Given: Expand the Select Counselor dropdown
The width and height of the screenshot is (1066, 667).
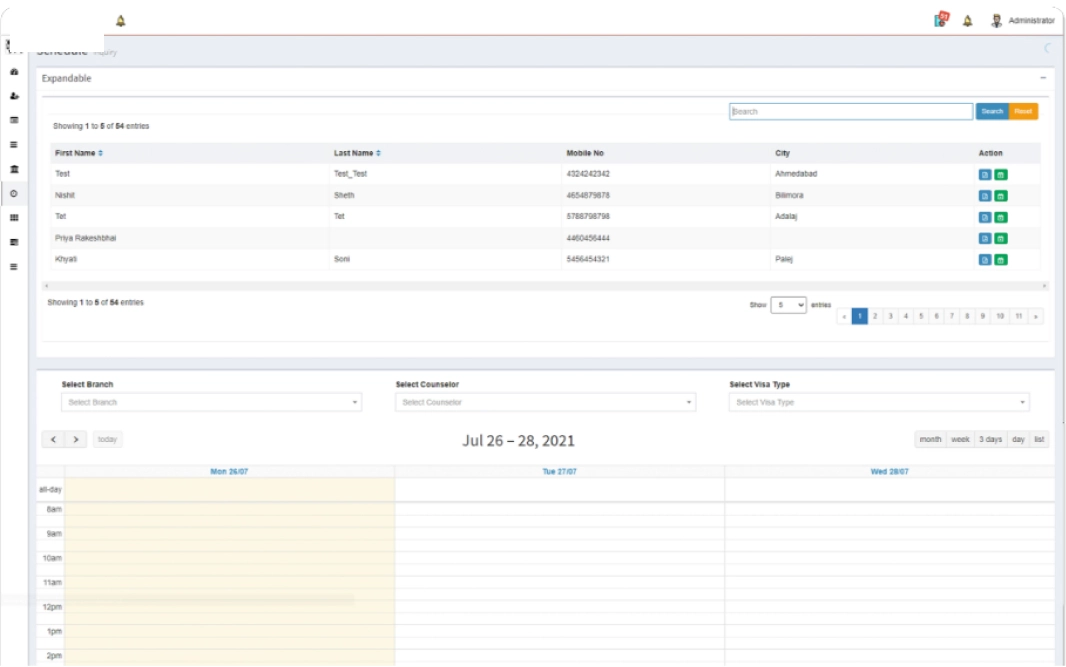Looking at the screenshot, I should point(545,402).
